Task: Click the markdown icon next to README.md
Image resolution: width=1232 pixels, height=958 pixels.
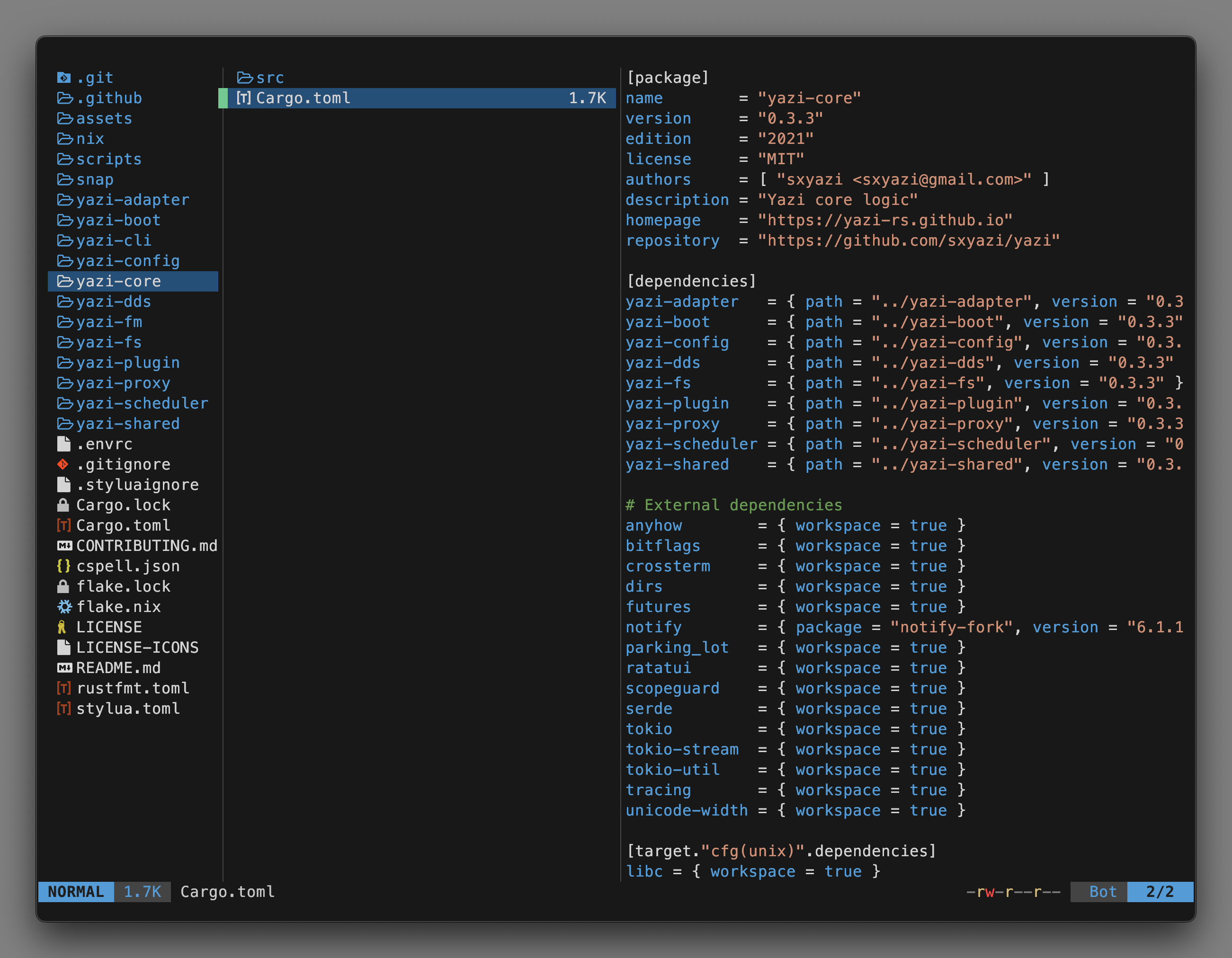Action: click(x=64, y=667)
